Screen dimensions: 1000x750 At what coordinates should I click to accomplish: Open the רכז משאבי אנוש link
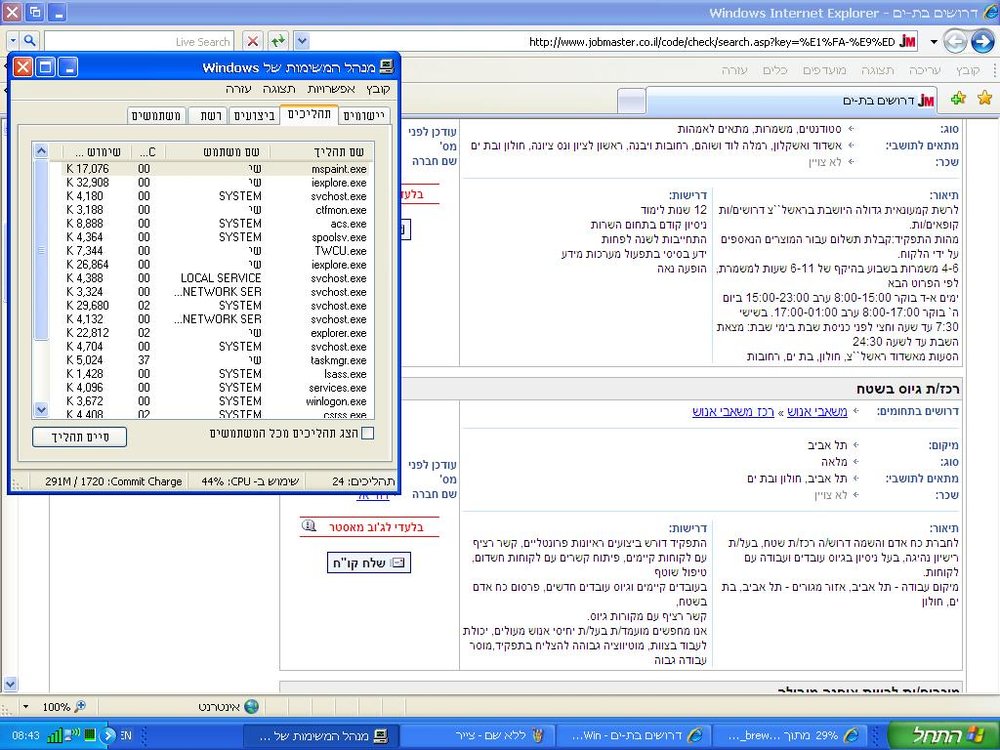[x=733, y=412]
